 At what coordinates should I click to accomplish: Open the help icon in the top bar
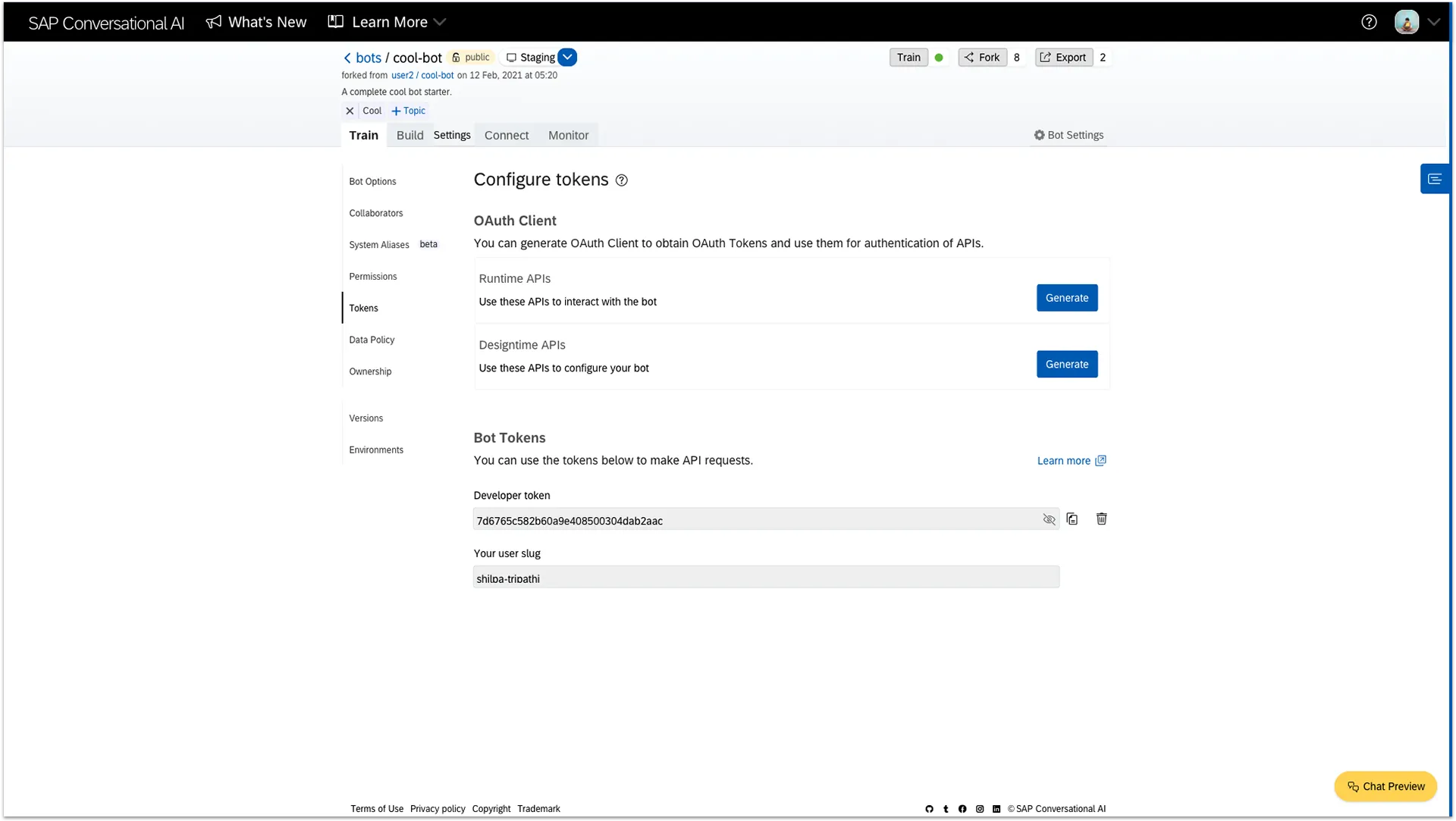(1369, 22)
